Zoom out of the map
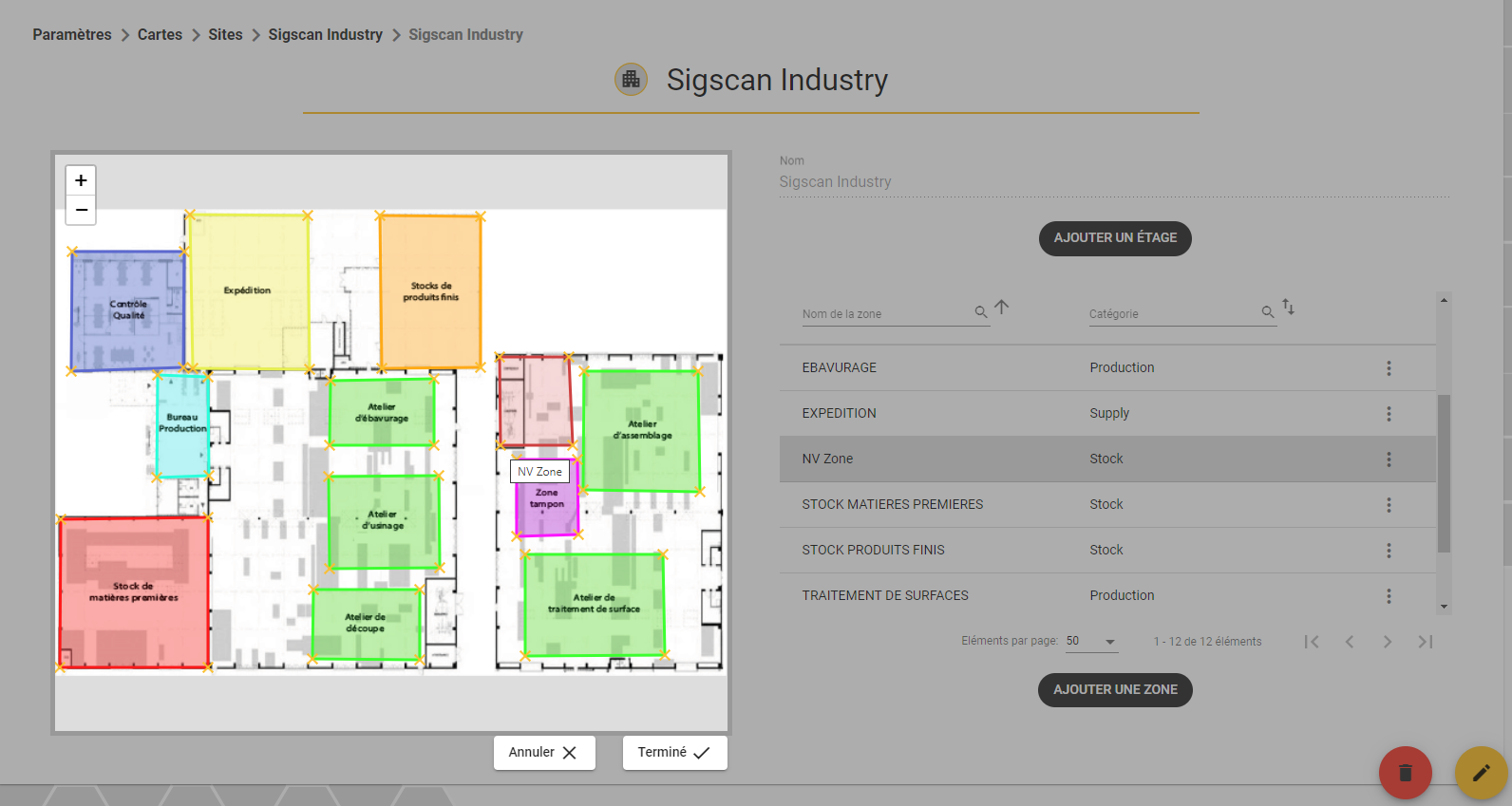The height and width of the screenshot is (806, 1512). point(81,210)
